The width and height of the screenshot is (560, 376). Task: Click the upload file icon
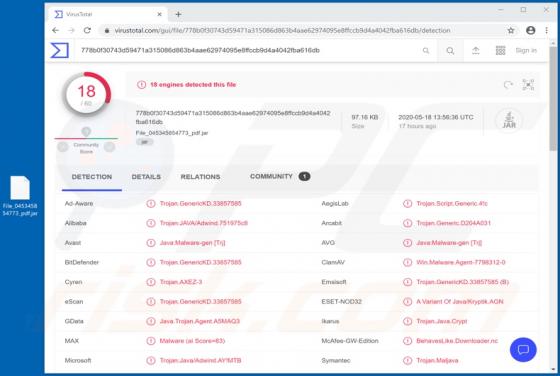[476, 51]
